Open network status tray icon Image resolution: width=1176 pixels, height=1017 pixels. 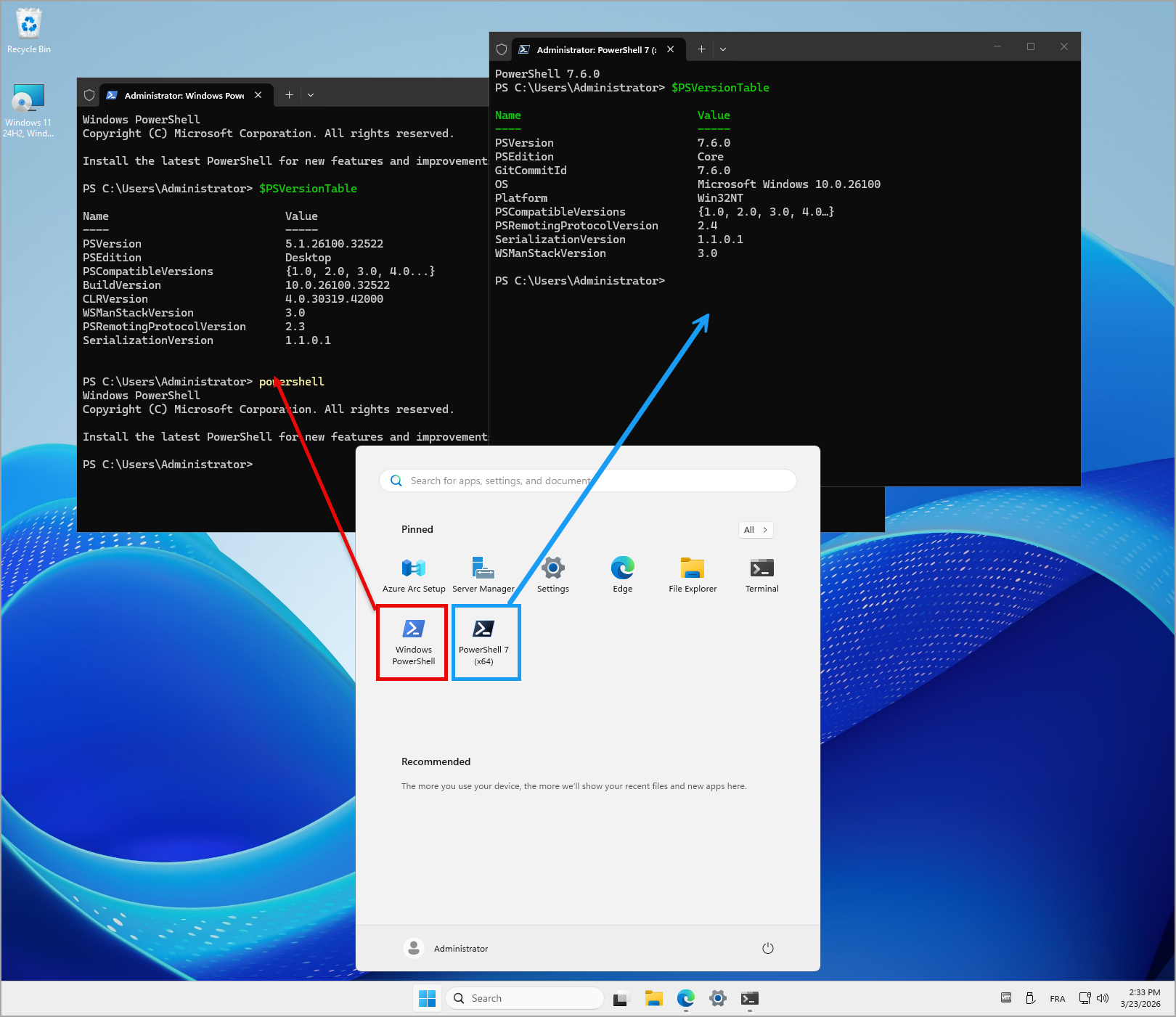point(1085,998)
